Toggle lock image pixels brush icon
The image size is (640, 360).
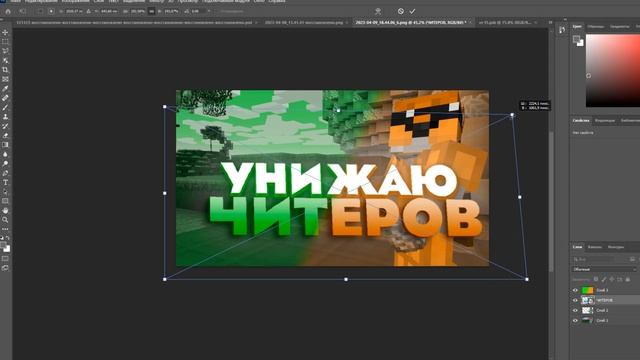coord(604,279)
